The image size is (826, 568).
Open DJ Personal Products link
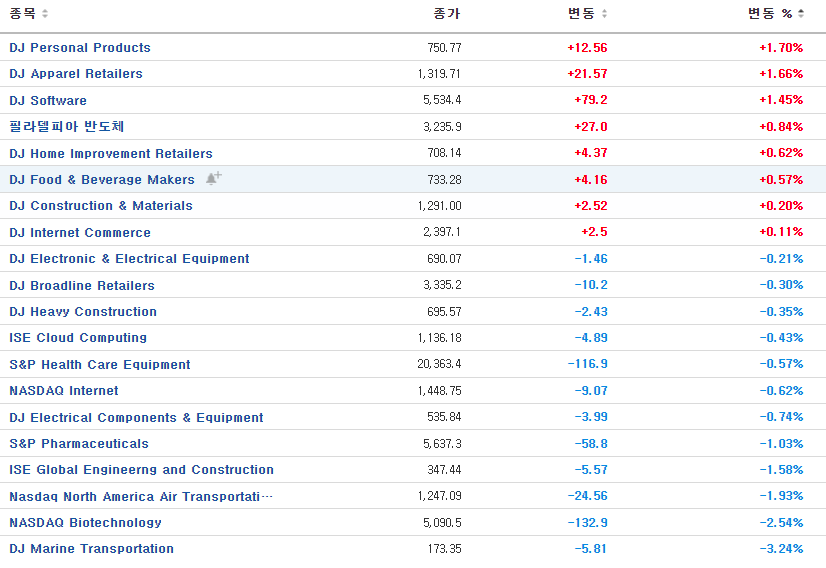80,47
